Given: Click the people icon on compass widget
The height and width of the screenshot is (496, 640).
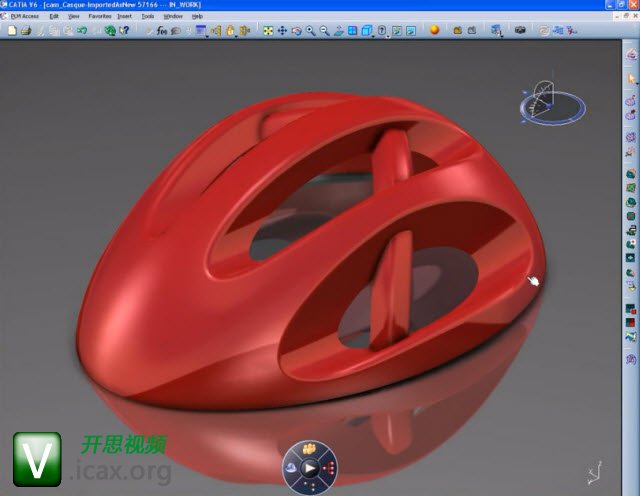Looking at the screenshot, I should [310, 449].
